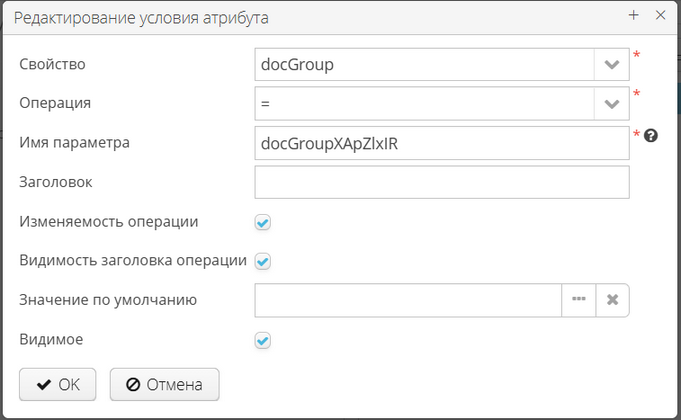
Task: Click the Отмена button
Action: point(165,384)
